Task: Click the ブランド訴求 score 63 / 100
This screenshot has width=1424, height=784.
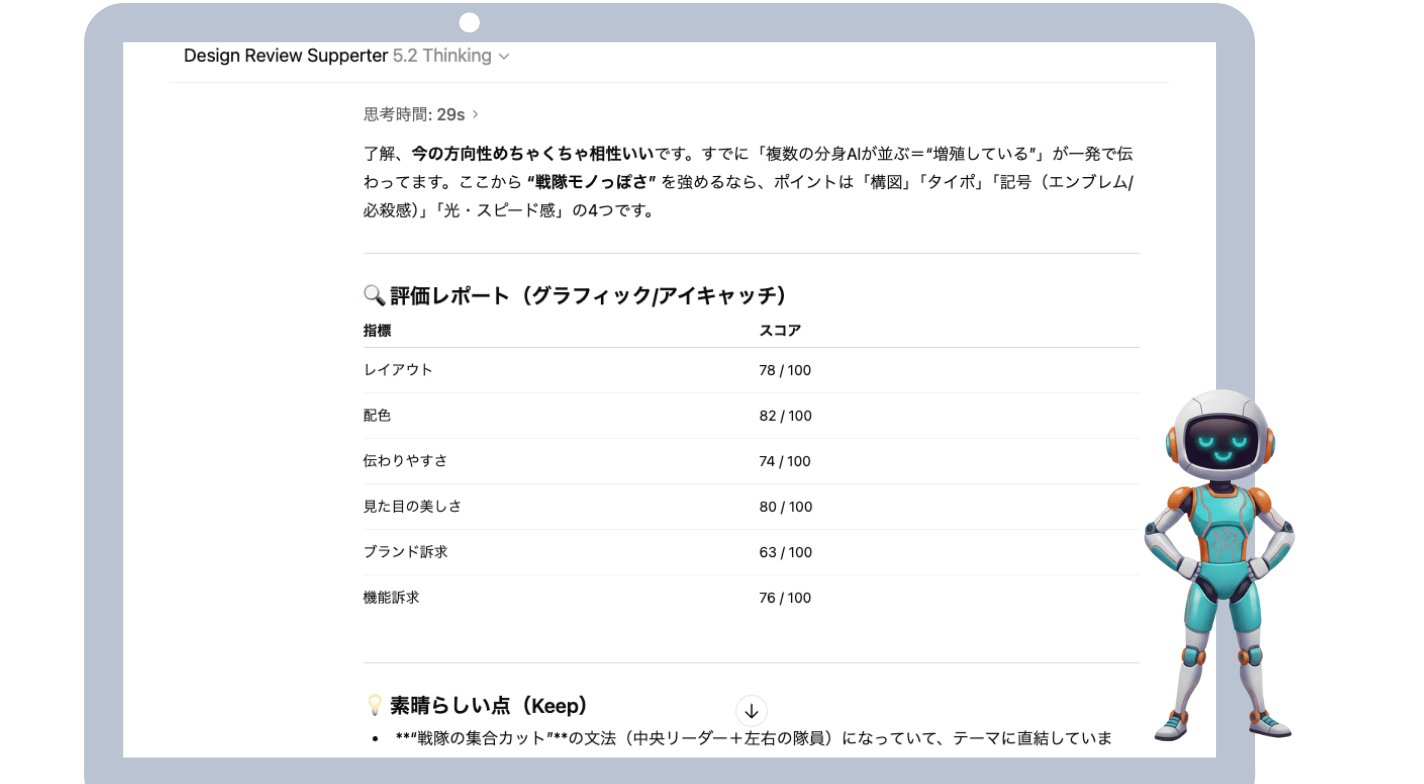Action: coord(785,552)
